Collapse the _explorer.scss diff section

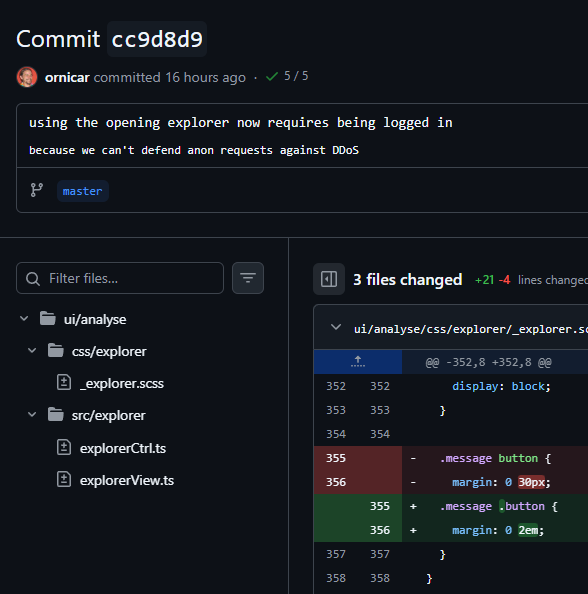tap(336, 328)
